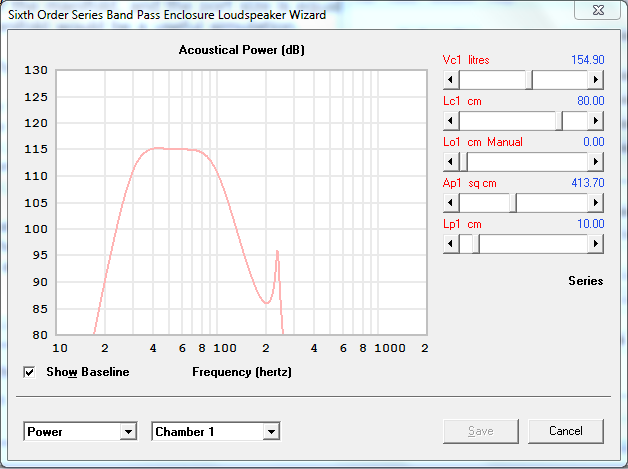Screen dimensions: 628x469
Task: Click the Lc1 value 80.00
Action: (x=591, y=101)
